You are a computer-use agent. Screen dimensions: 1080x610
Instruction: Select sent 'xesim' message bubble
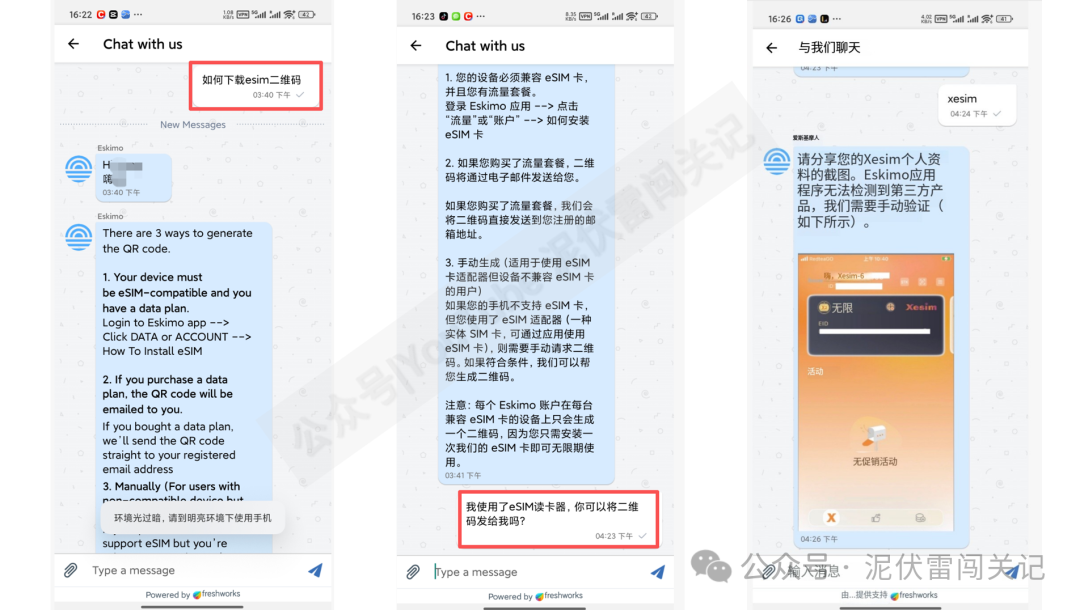[x=977, y=105]
